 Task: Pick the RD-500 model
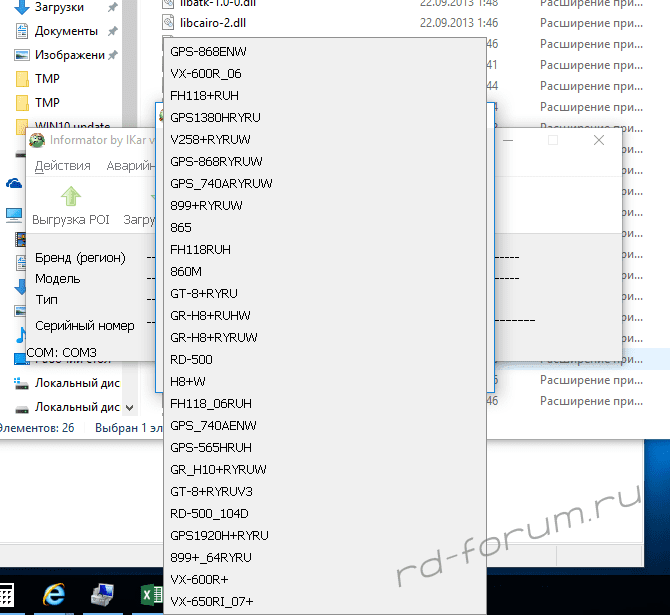click(325, 360)
